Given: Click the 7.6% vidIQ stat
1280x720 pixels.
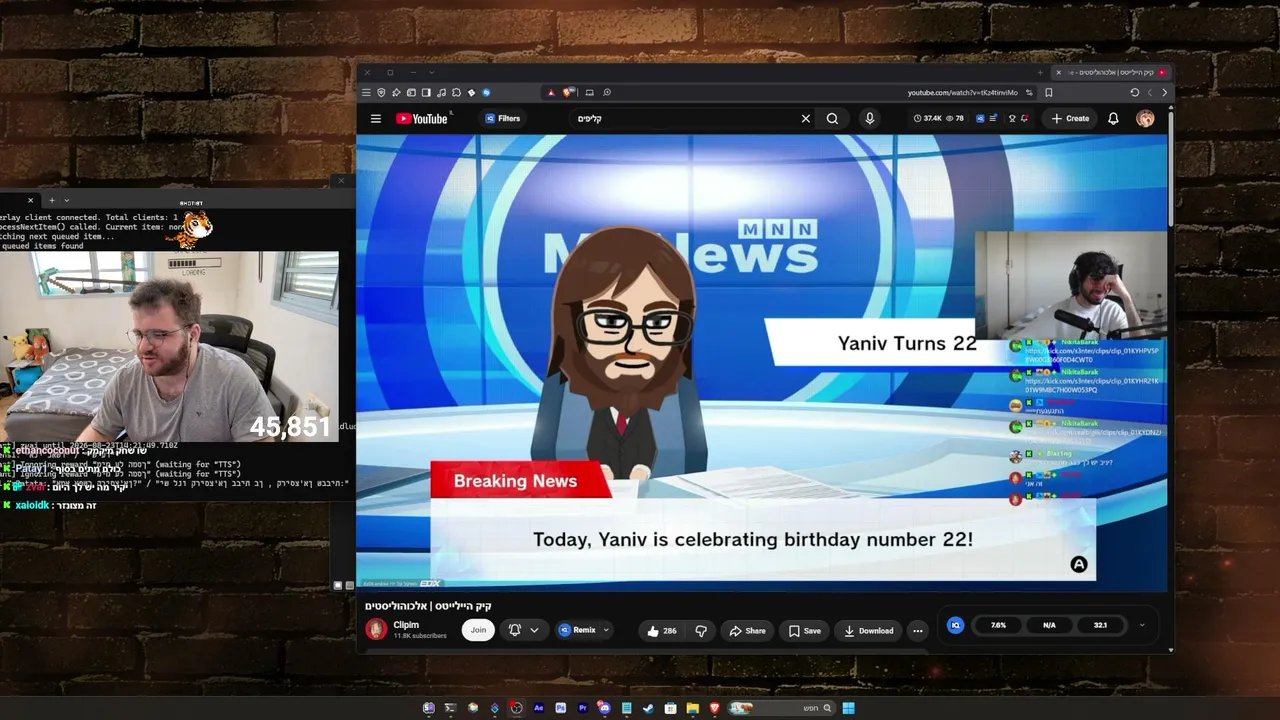Looking at the screenshot, I should (x=998, y=625).
